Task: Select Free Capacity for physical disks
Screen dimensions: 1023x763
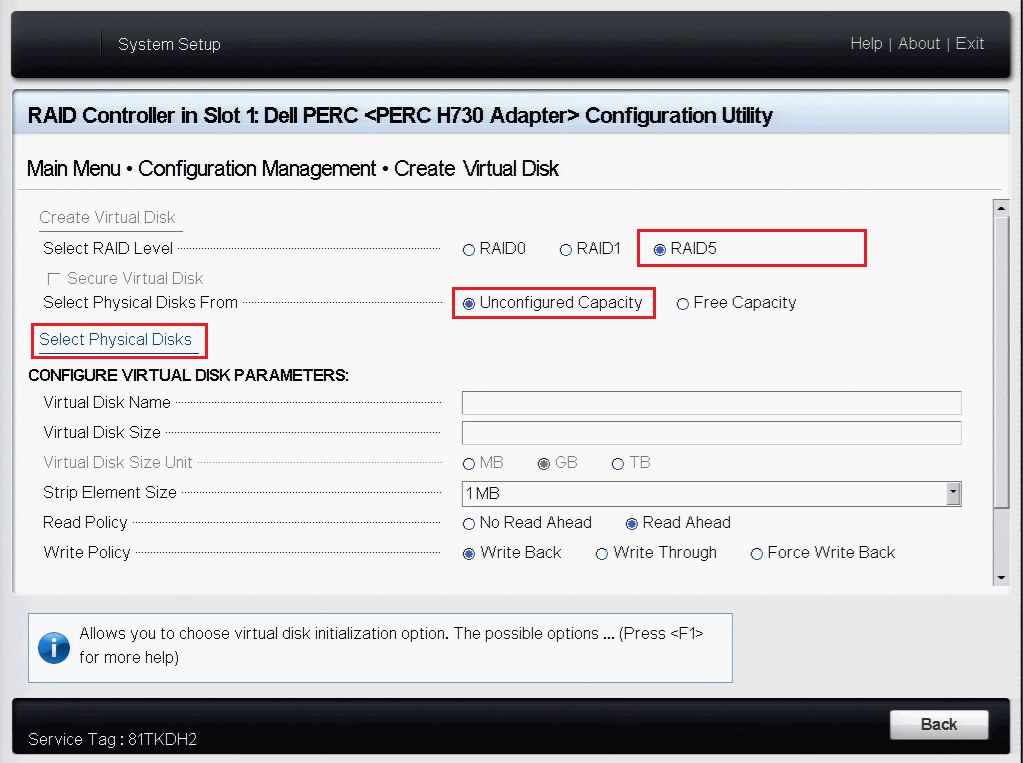Action: point(682,302)
